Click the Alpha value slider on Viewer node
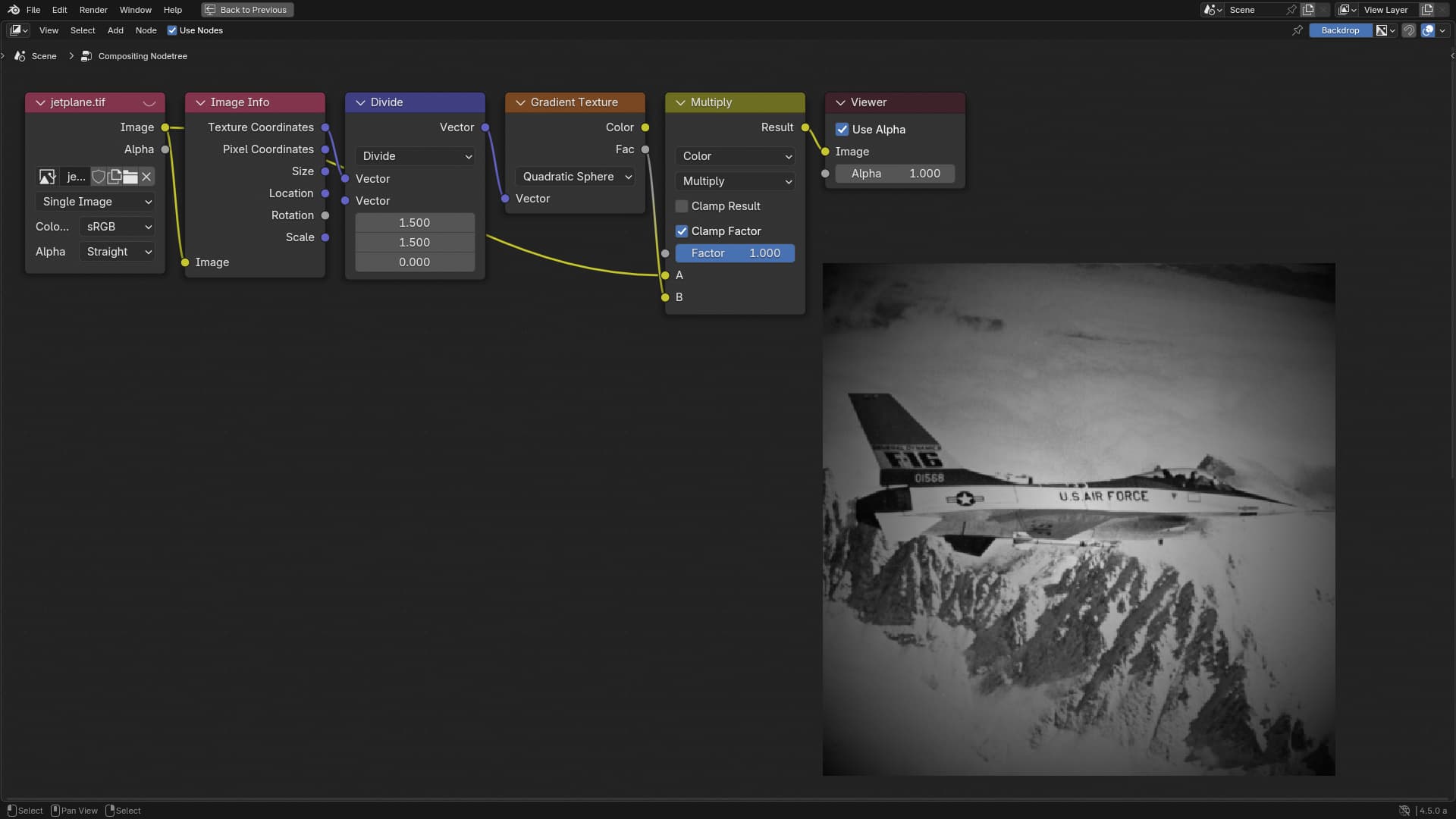The height and width of the screenshot is (819, 1456). tap(896, 174)
